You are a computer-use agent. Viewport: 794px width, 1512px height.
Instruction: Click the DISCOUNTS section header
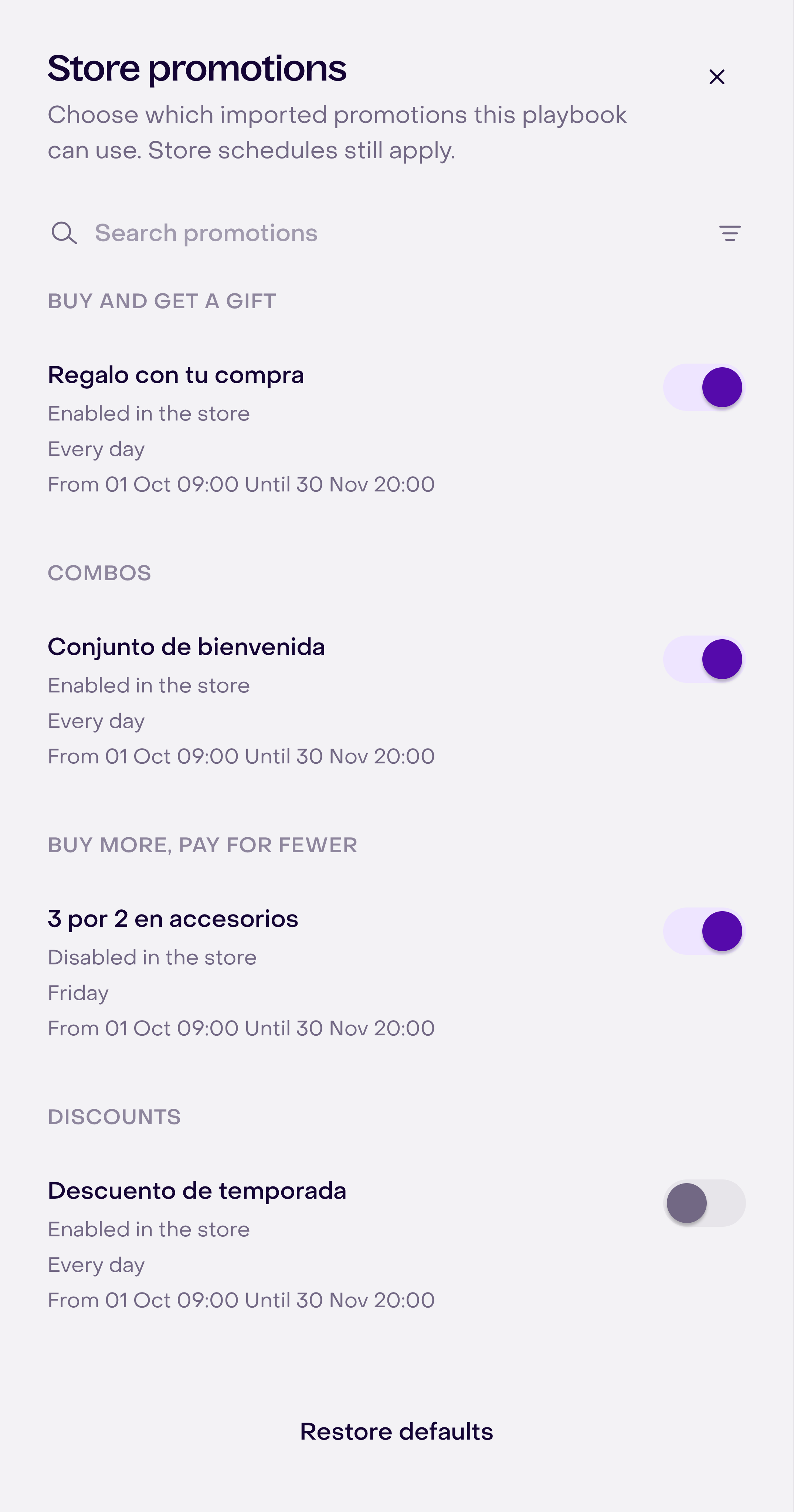(x=114, y=1117)
